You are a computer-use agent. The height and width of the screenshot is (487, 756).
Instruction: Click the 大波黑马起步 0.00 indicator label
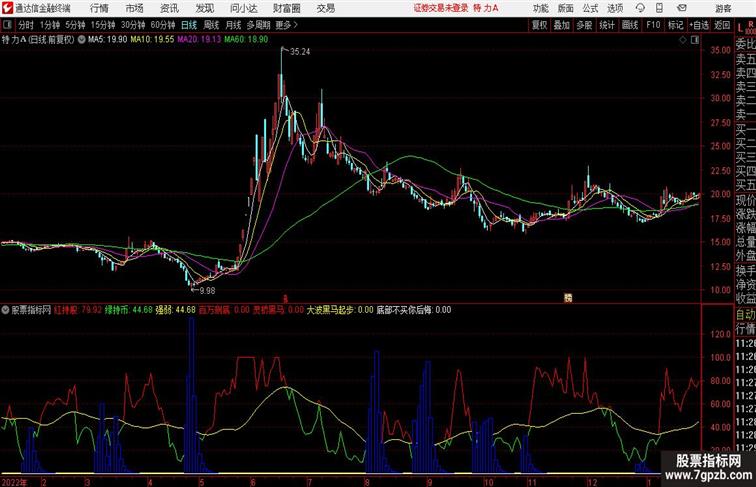pos(340,310)
